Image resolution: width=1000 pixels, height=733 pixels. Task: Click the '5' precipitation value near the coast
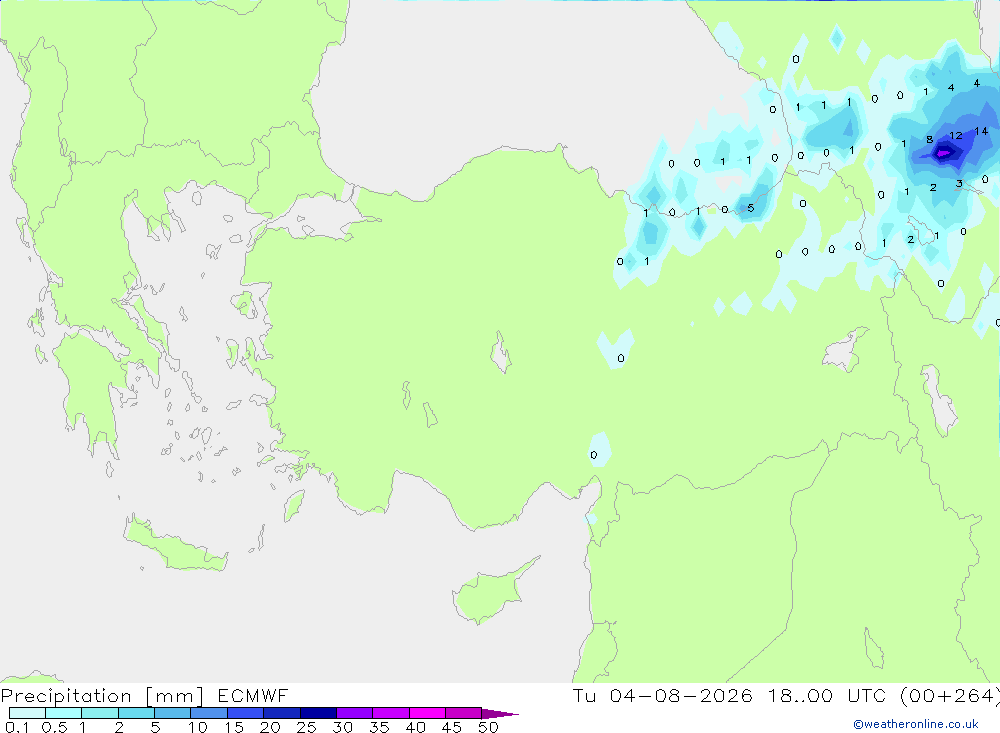pos(751,208)
